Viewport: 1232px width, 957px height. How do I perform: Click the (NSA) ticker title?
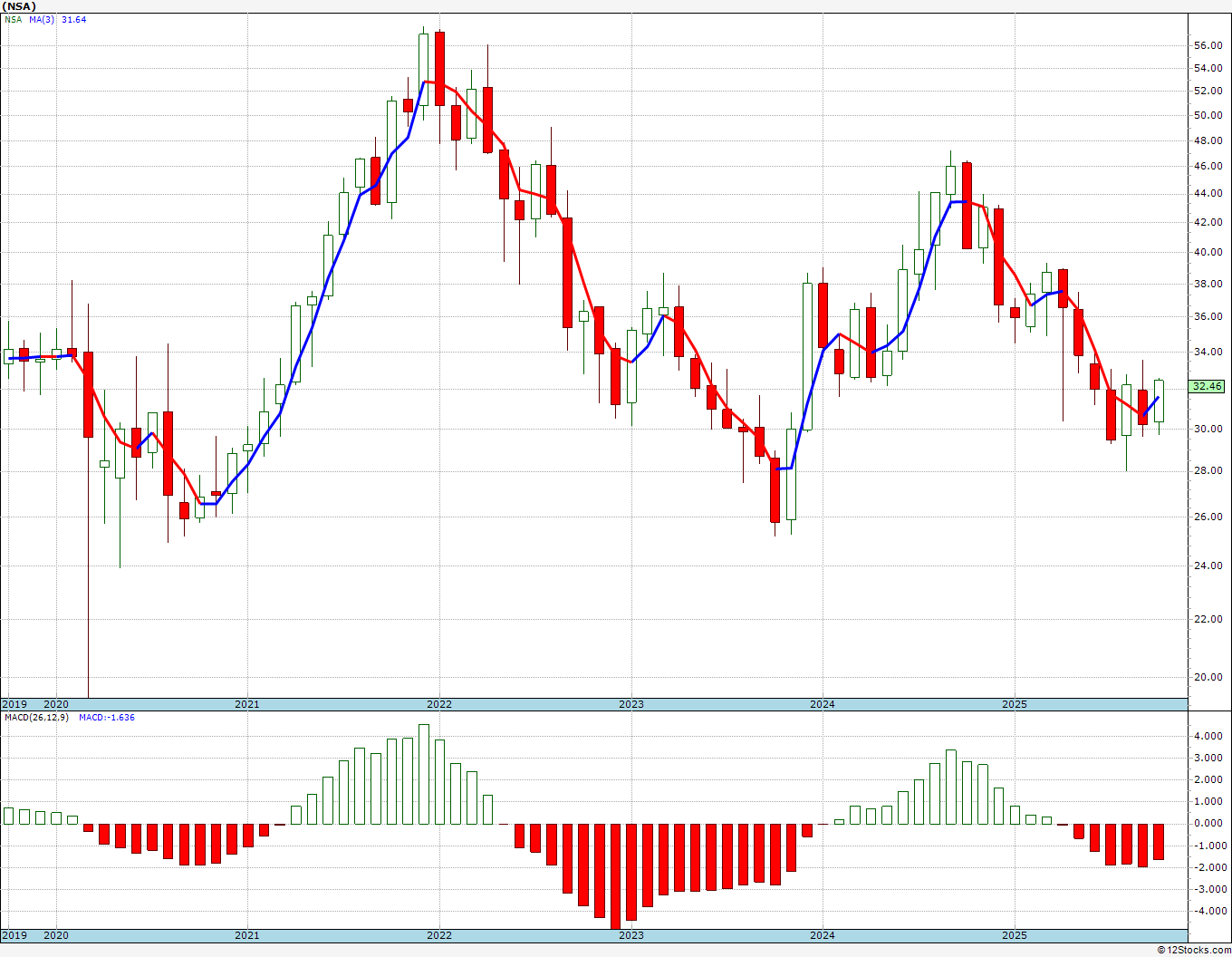[19, 5]
